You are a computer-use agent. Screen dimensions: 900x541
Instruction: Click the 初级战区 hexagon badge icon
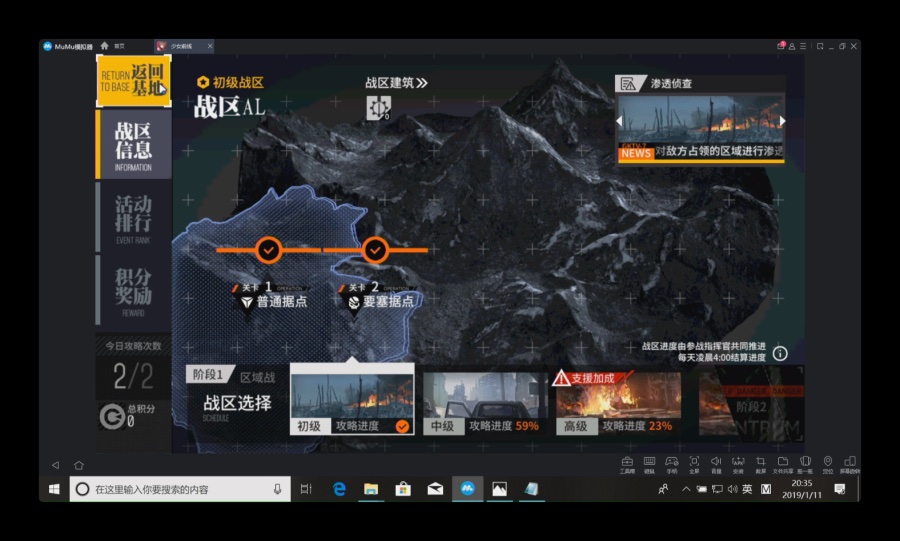tap(203, 83)
